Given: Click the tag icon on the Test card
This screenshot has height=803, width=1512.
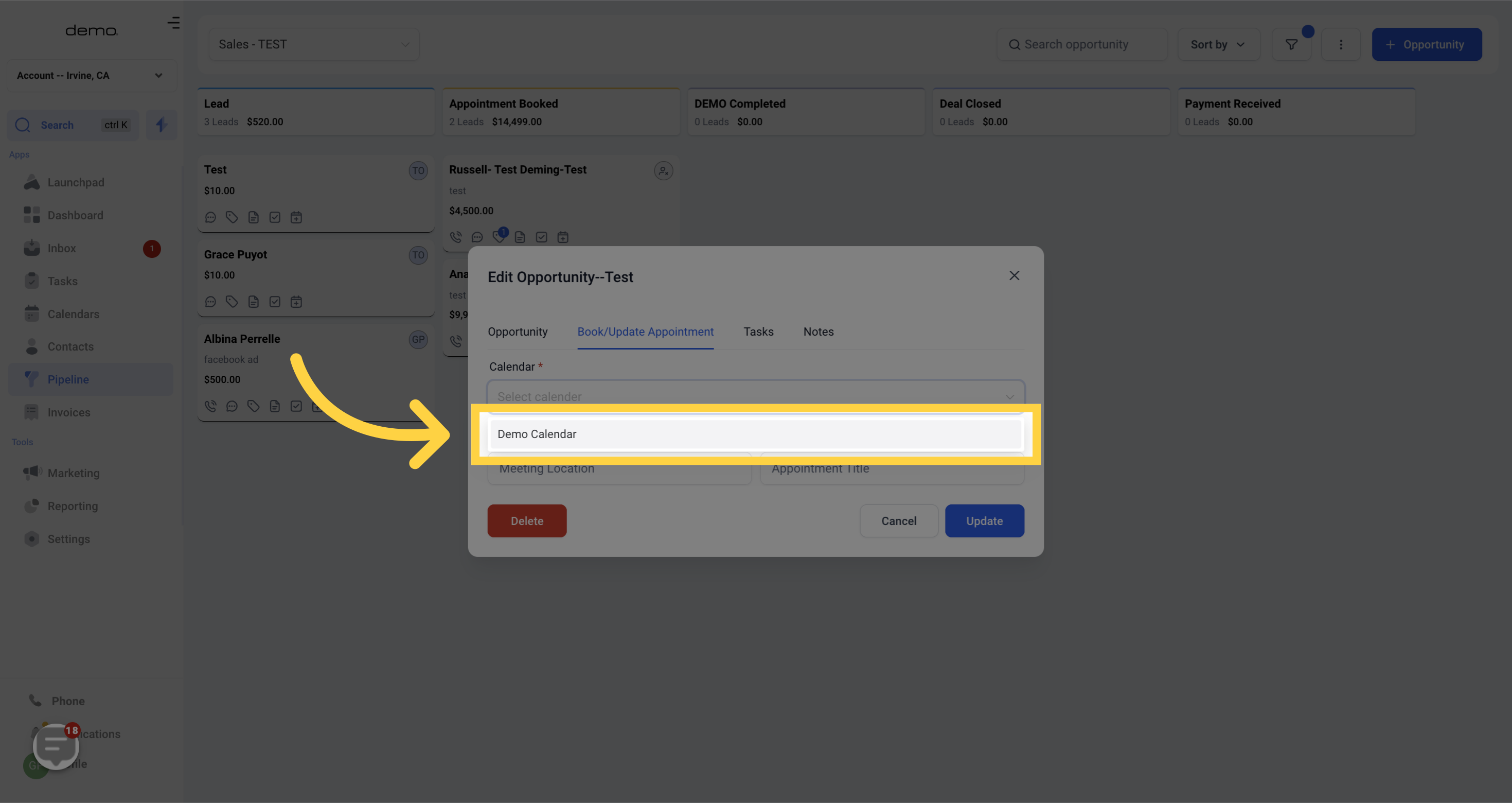Looking at the screenshot, I should 232,217.
